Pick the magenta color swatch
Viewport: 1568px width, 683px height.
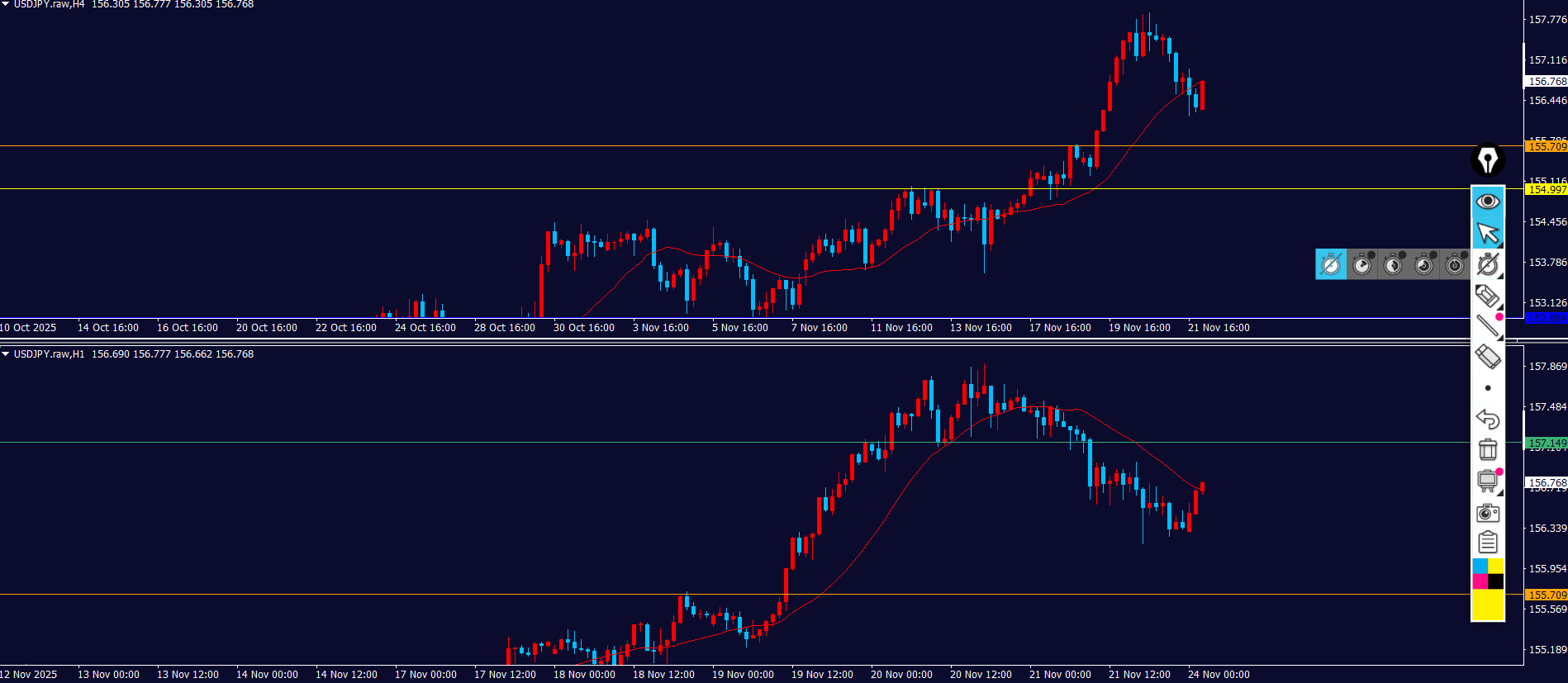[1480, 581]
